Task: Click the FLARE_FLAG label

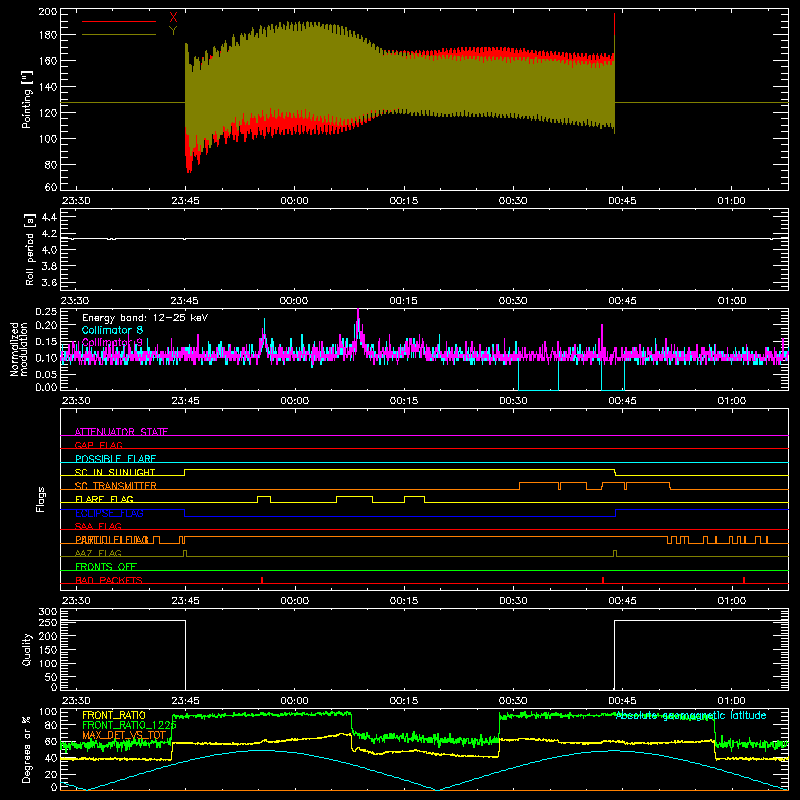Action: click(x=104, y=499)
